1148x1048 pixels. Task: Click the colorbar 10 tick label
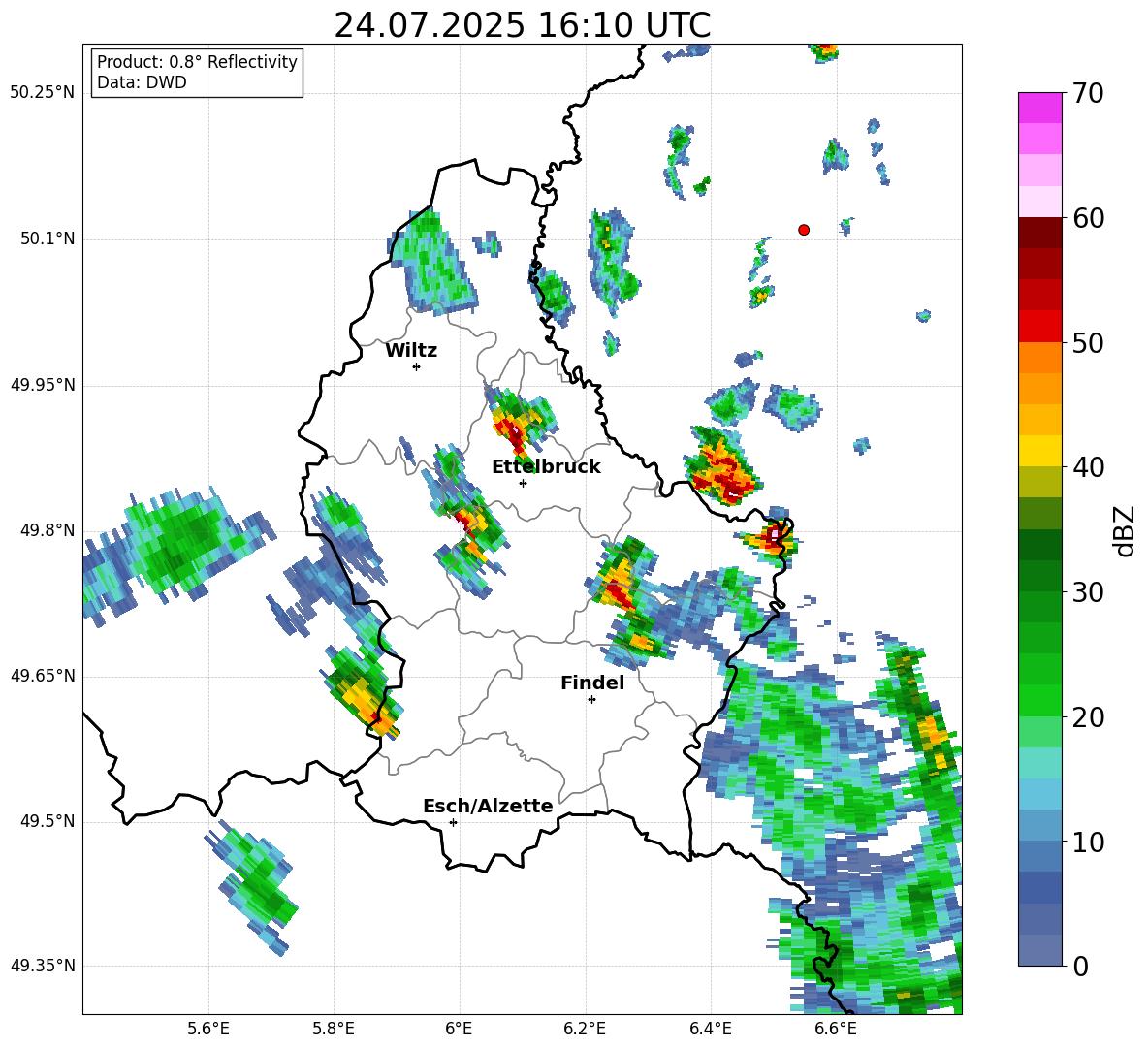pos(1088,842)
